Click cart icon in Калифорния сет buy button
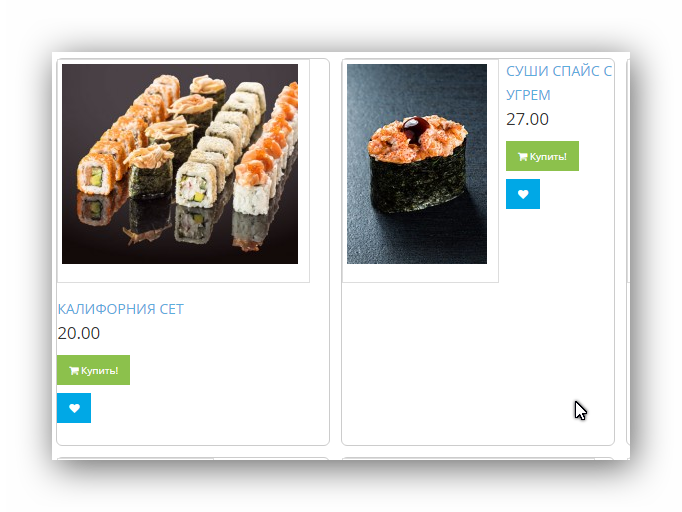 pyautogui.click(x=74, y=371)
